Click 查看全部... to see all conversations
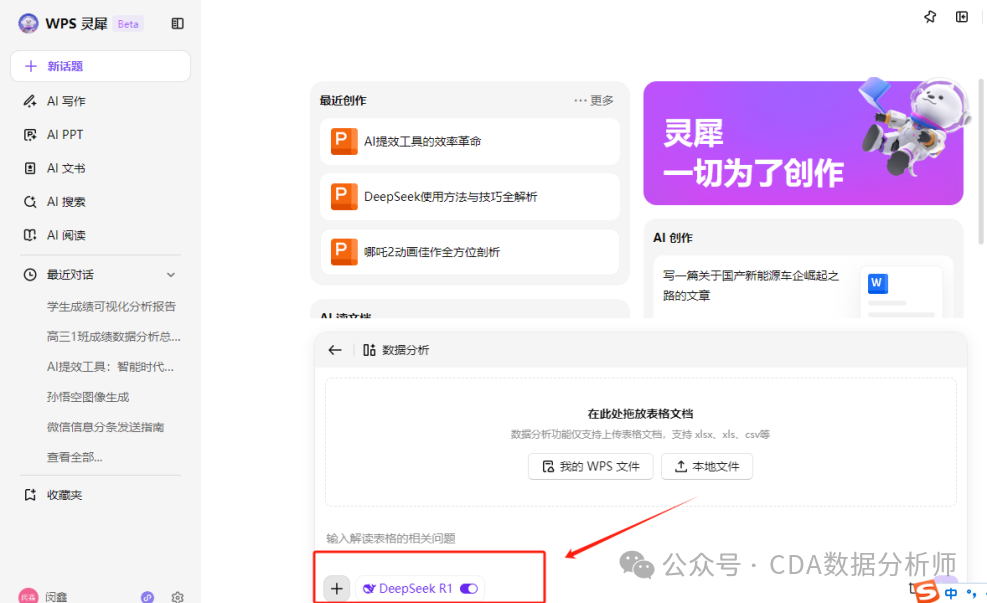987x603 pixels. tap(74, 458)
